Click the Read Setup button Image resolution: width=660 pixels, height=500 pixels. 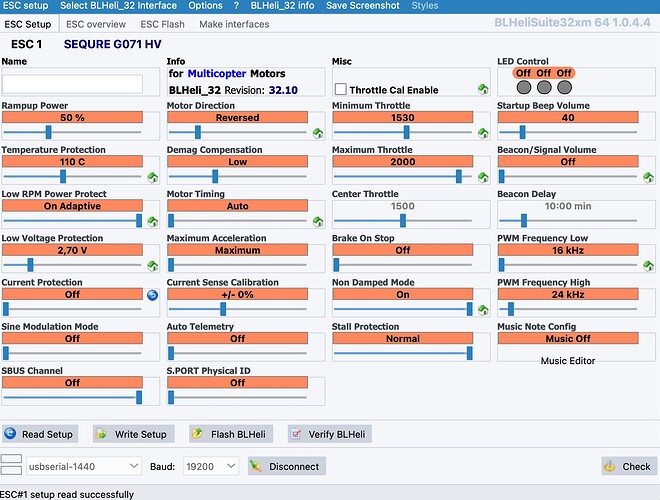pyautogui.click(x=40, y=434)
